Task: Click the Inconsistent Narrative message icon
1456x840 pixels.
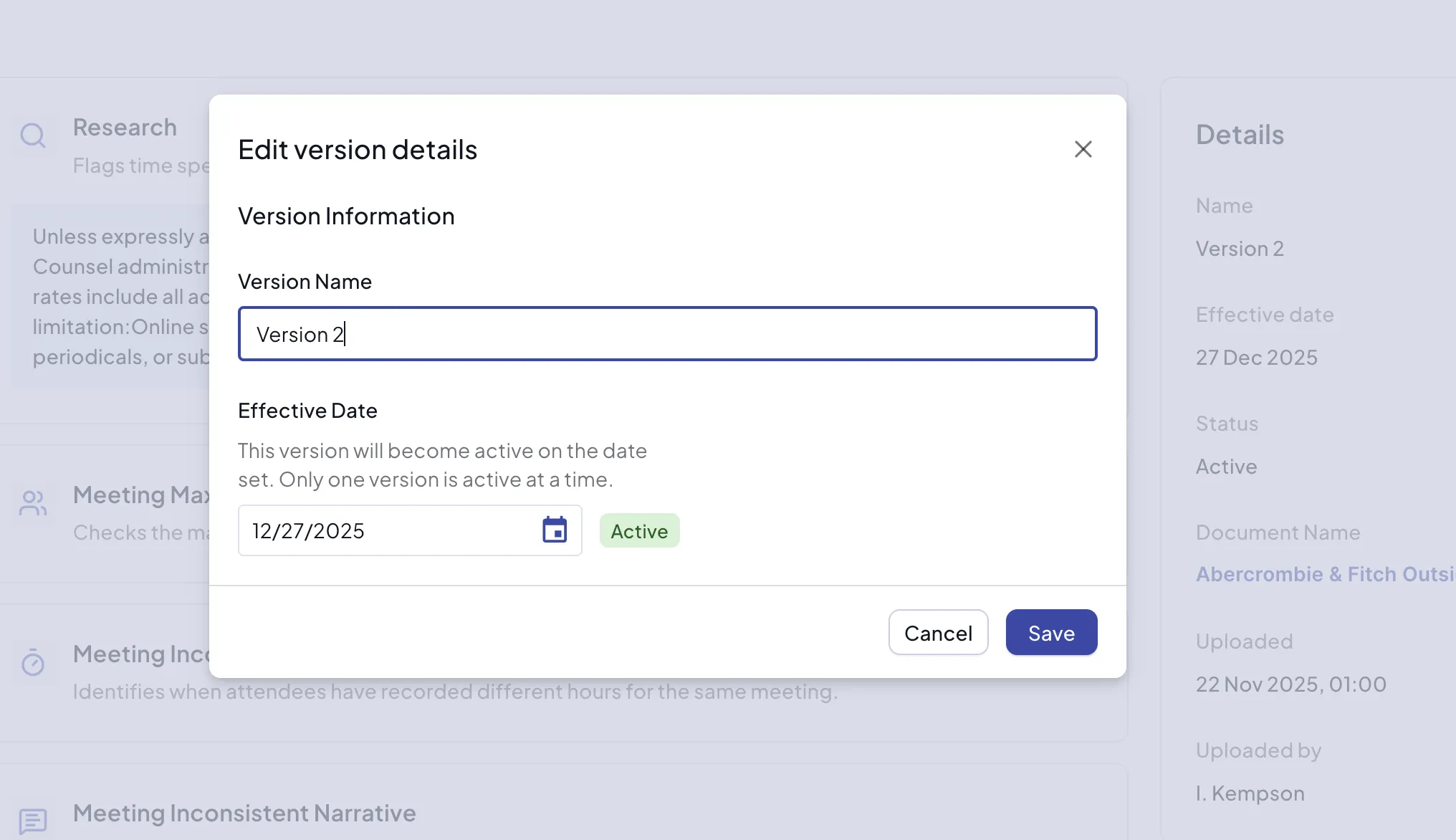Action: pos(33,821)
